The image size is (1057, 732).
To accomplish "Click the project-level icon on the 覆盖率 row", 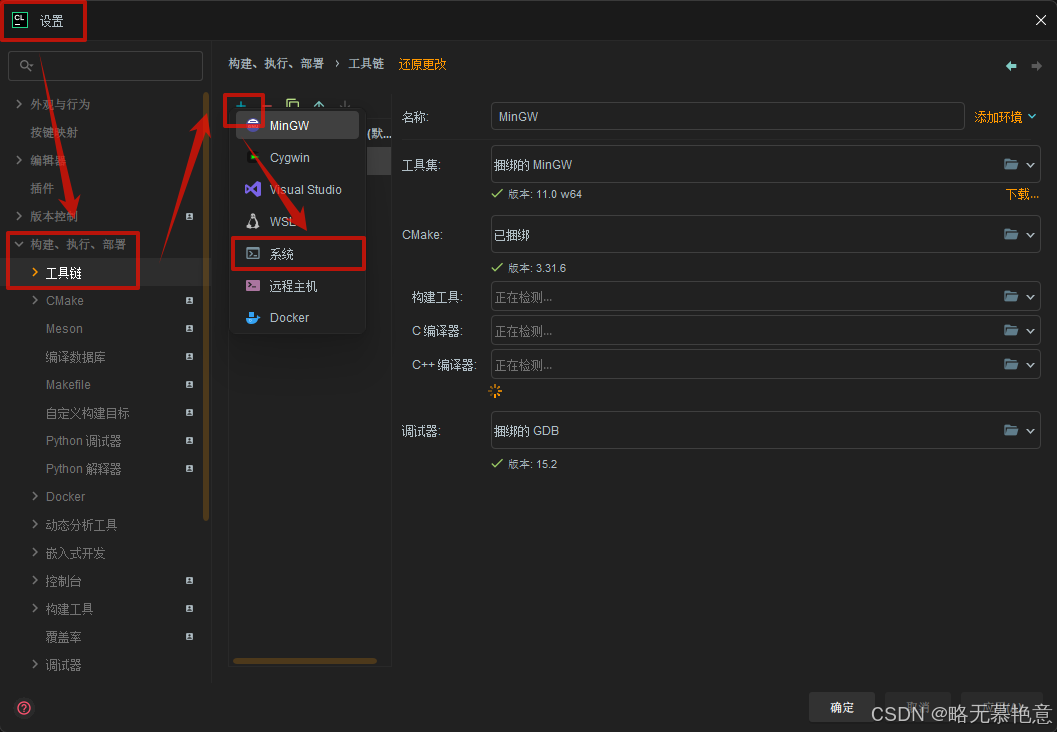I will (x=189, y=636).
